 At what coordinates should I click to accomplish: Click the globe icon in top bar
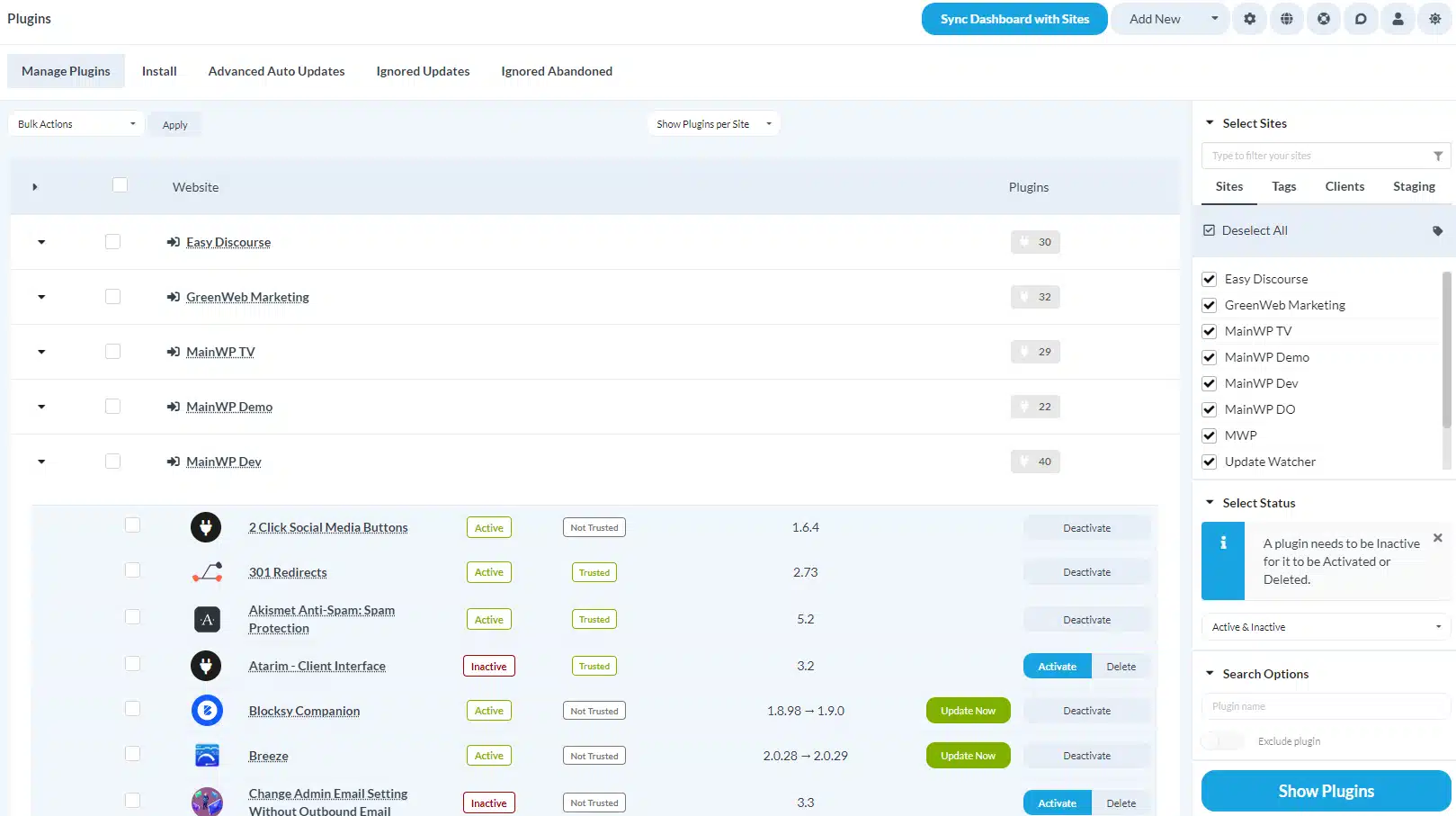point(1287,19)
